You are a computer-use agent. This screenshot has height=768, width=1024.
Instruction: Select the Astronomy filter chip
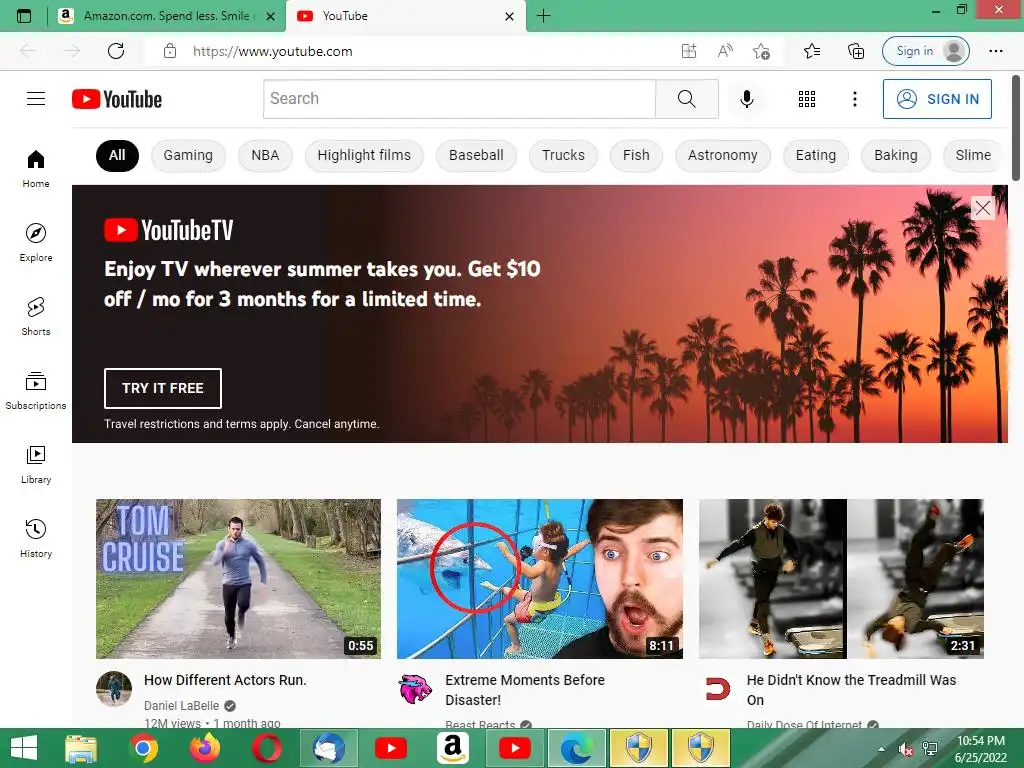coord(722,155)
